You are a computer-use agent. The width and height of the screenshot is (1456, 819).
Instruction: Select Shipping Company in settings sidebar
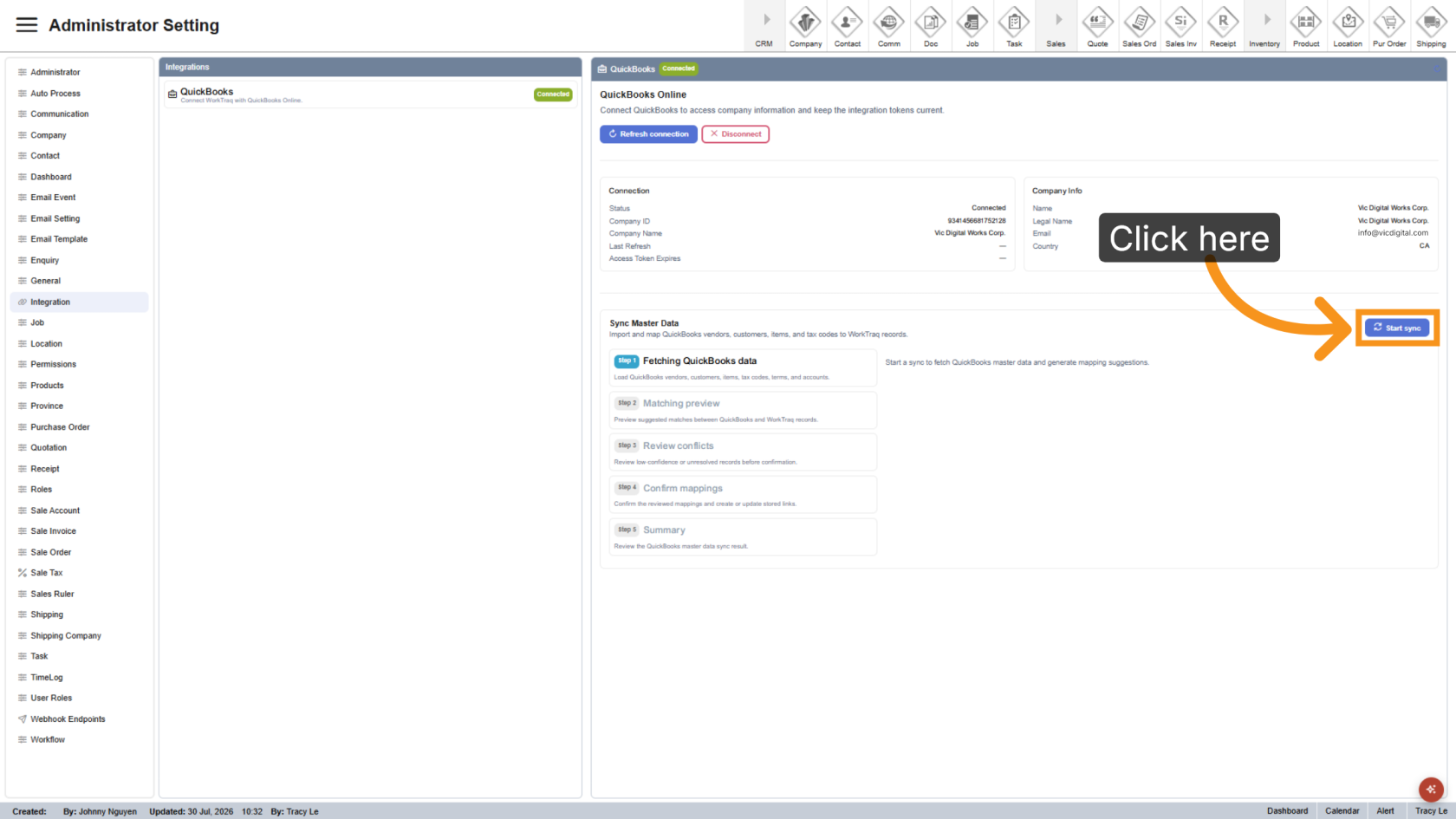pyautogui.click(x=79, y=635)
